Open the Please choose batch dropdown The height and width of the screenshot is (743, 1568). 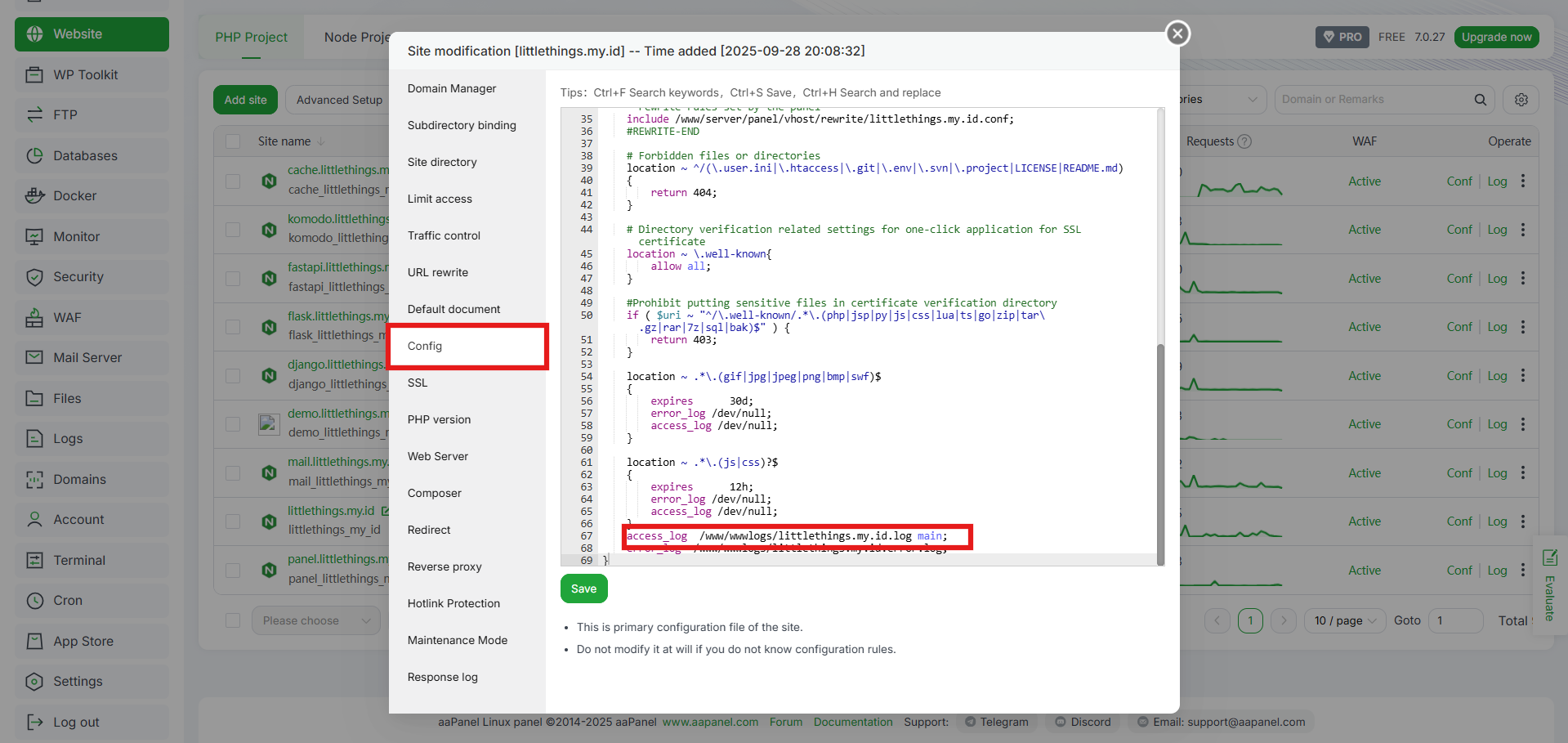(315, 620)
